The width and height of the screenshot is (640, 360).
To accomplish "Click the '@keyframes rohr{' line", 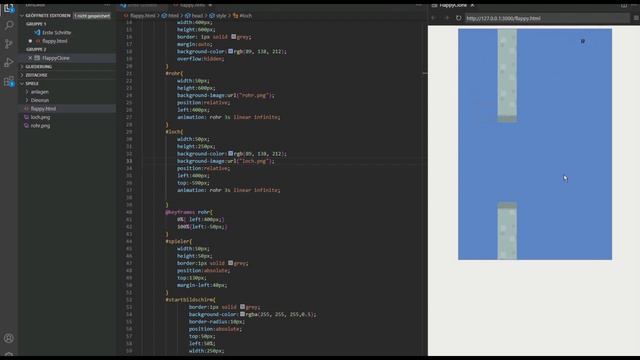I will click(x=189, y=212).
